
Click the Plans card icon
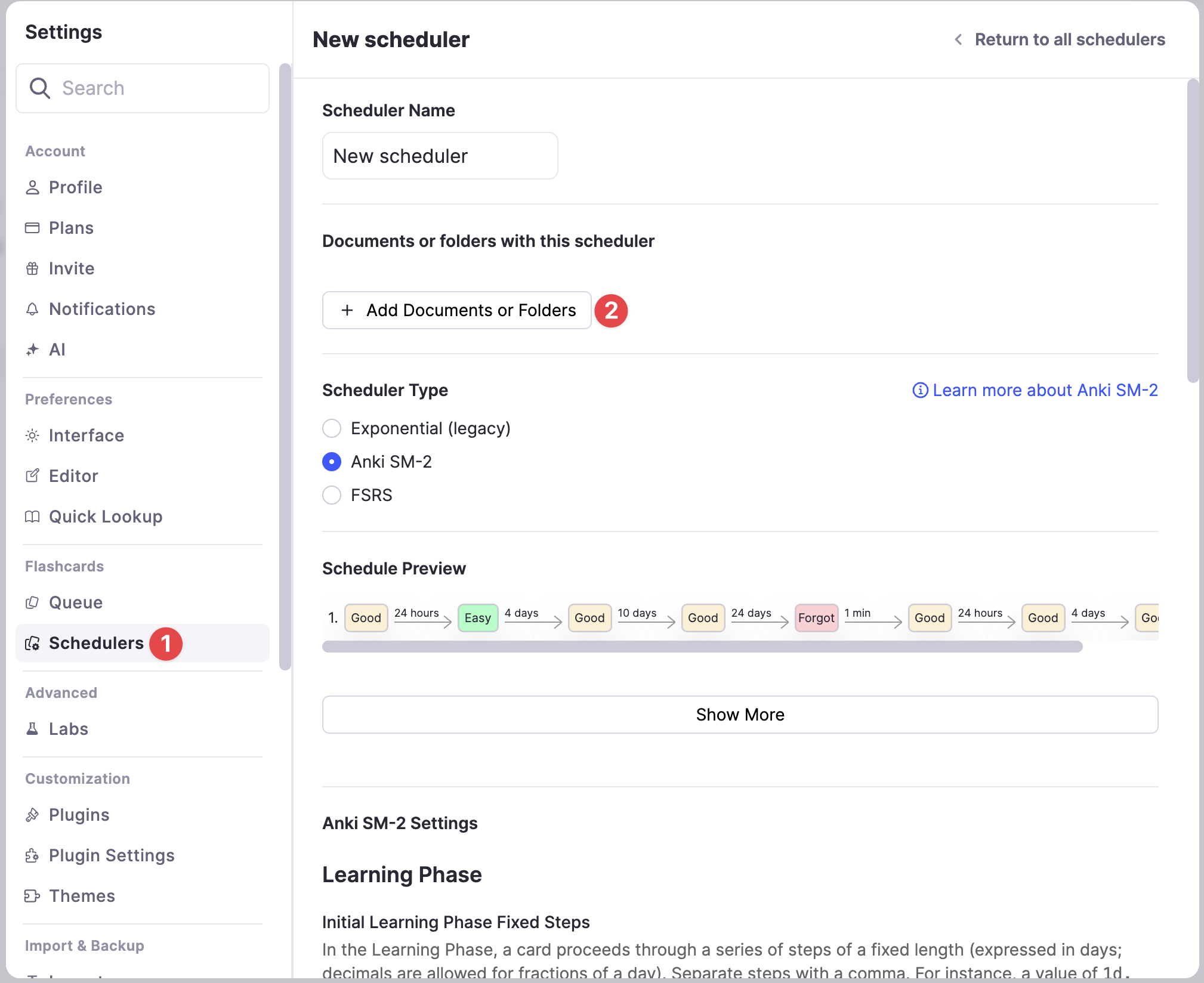32,228
